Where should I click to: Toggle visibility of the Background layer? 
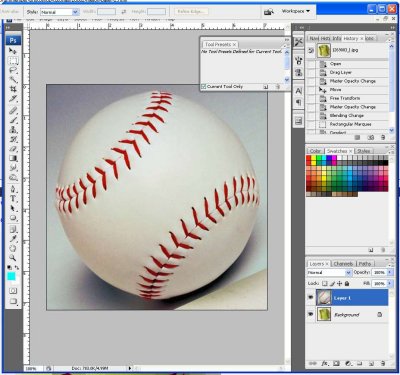click(x=310, y=314)
